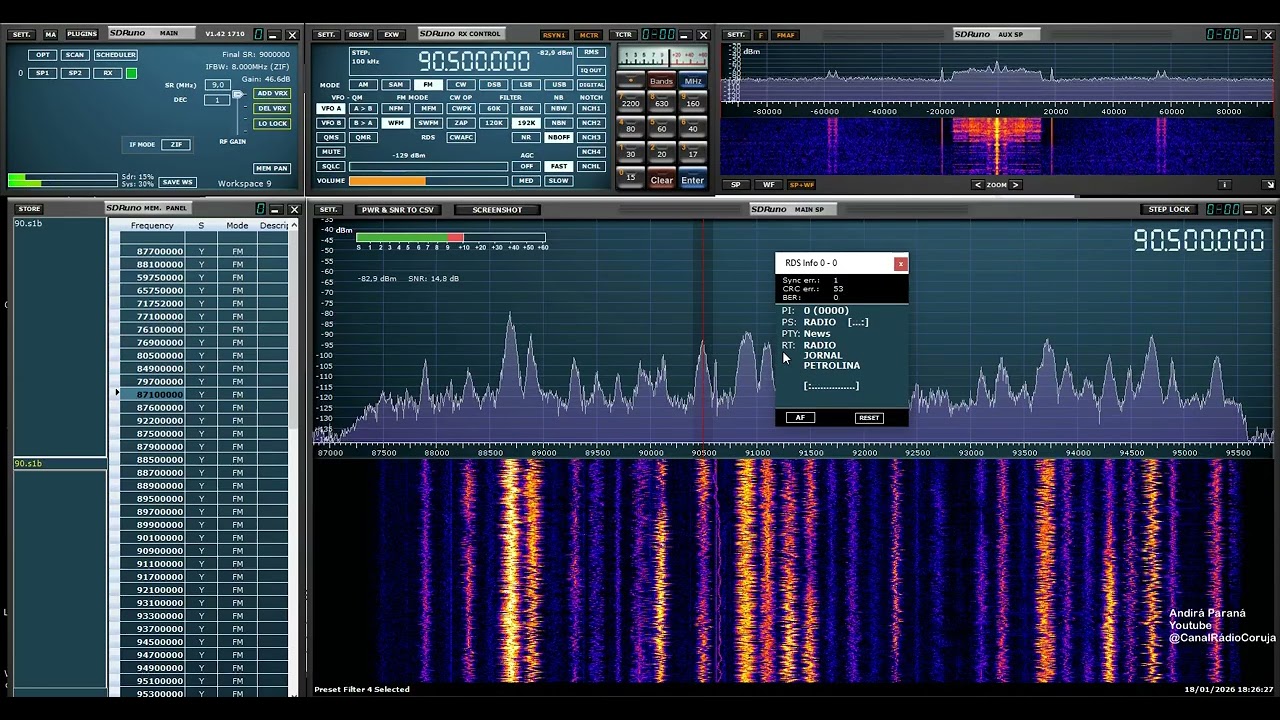
Task: Click the SAVE WS button
Action: 177,182
